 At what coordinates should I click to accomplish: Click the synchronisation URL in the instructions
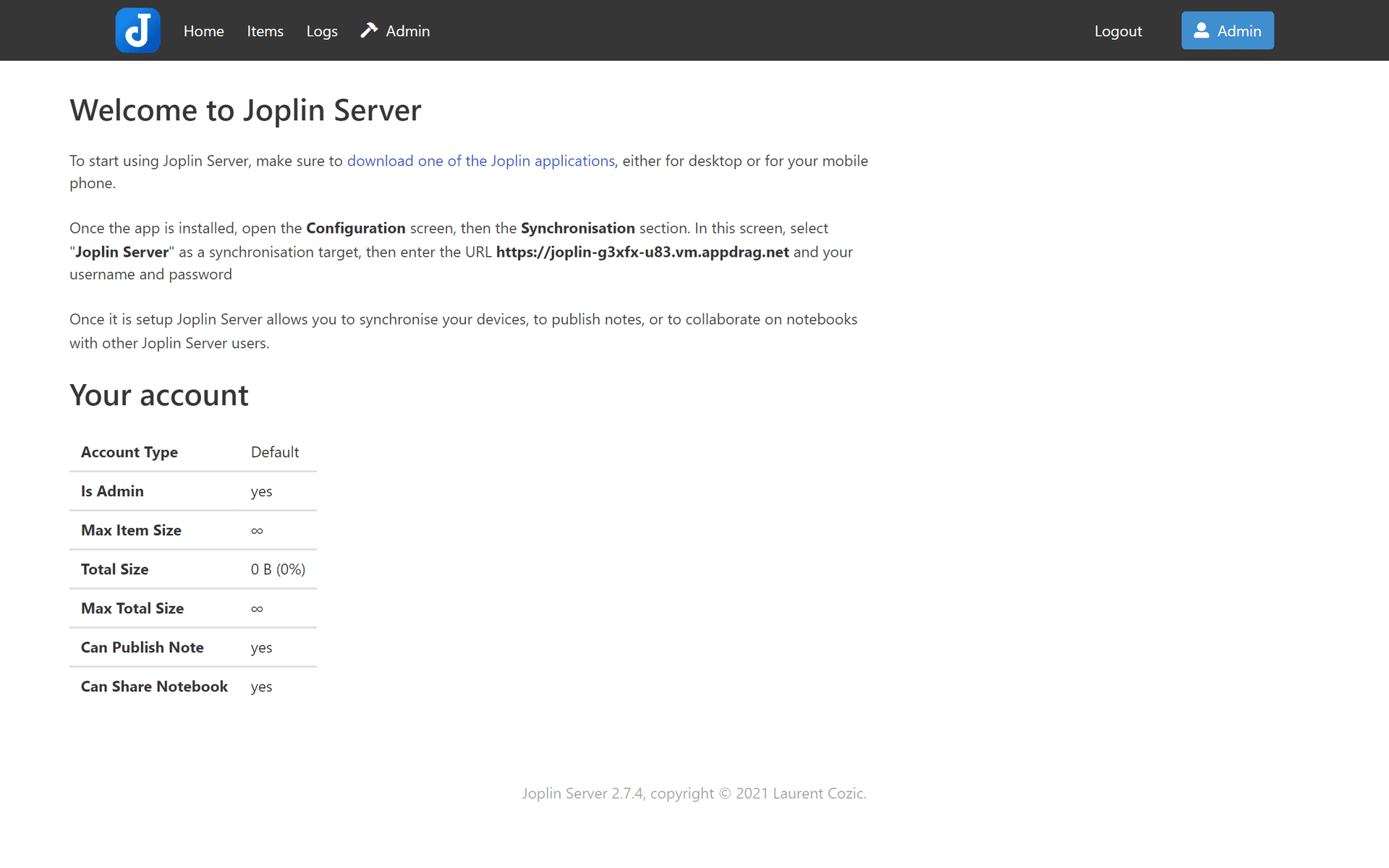click(x=642, y=252)
